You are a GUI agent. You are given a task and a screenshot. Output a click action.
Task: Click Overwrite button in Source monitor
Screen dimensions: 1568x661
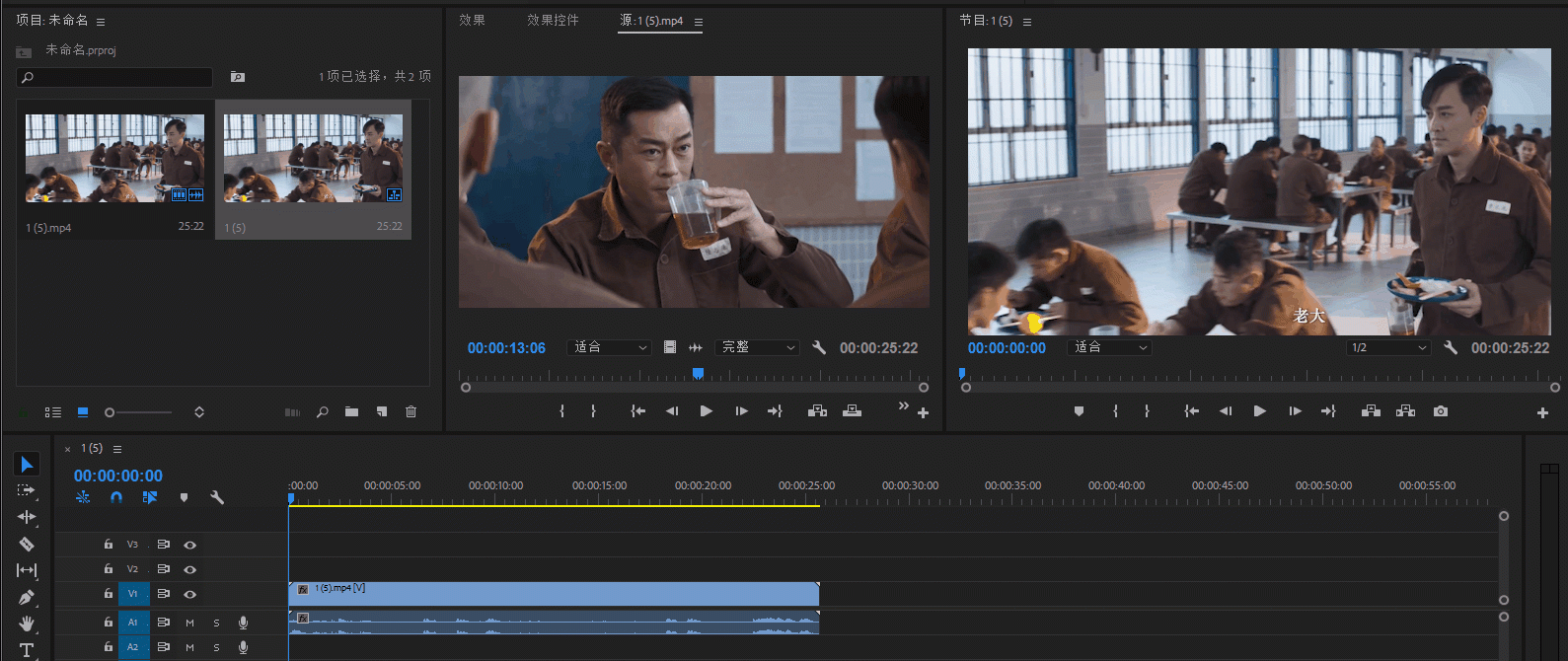(x=852, y=411)
